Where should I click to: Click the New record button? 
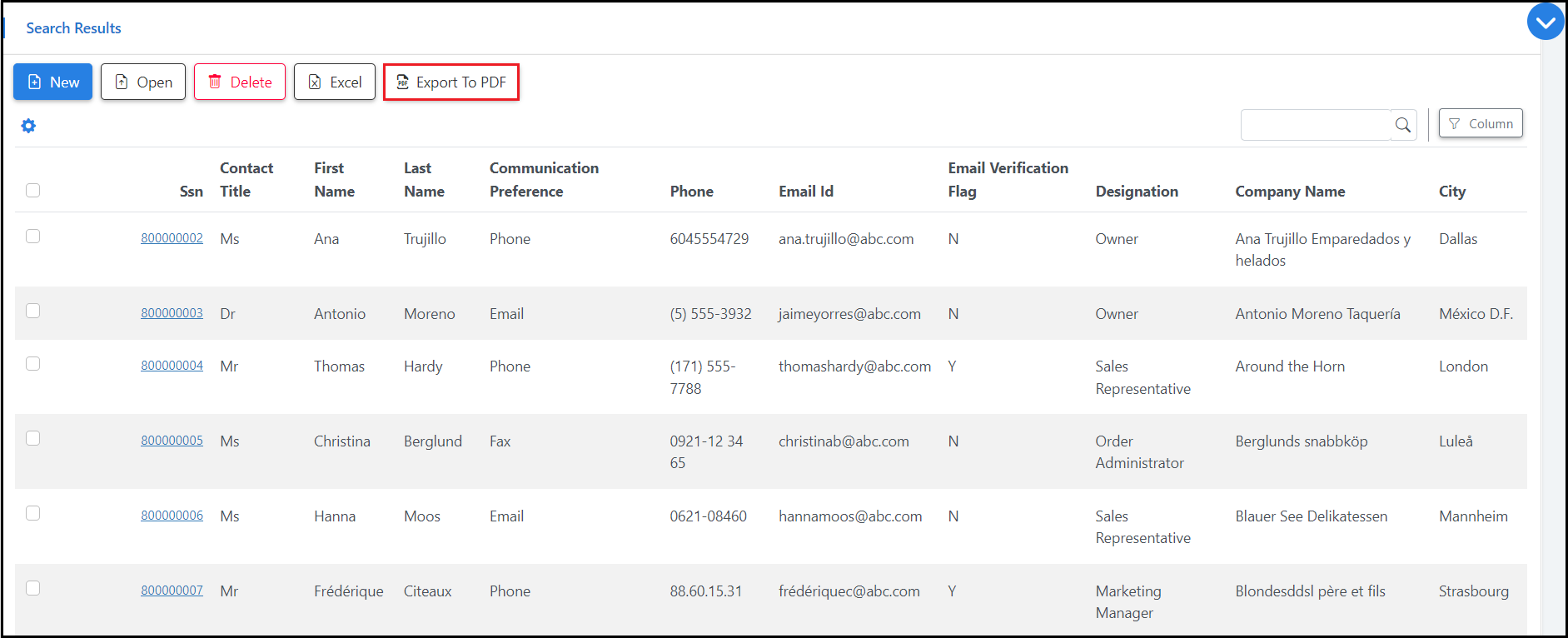tap(53, 82)
